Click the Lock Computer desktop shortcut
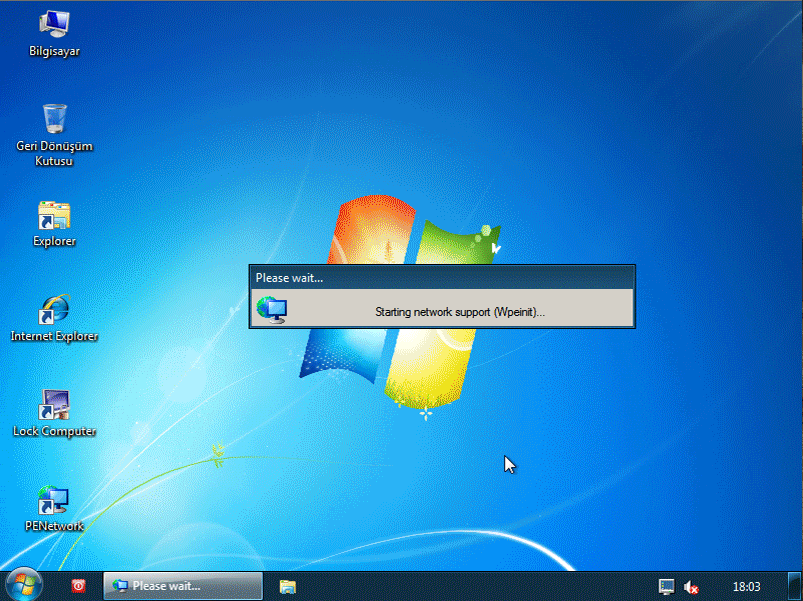This screenshot has width=803, height=601. pos(54,405)
